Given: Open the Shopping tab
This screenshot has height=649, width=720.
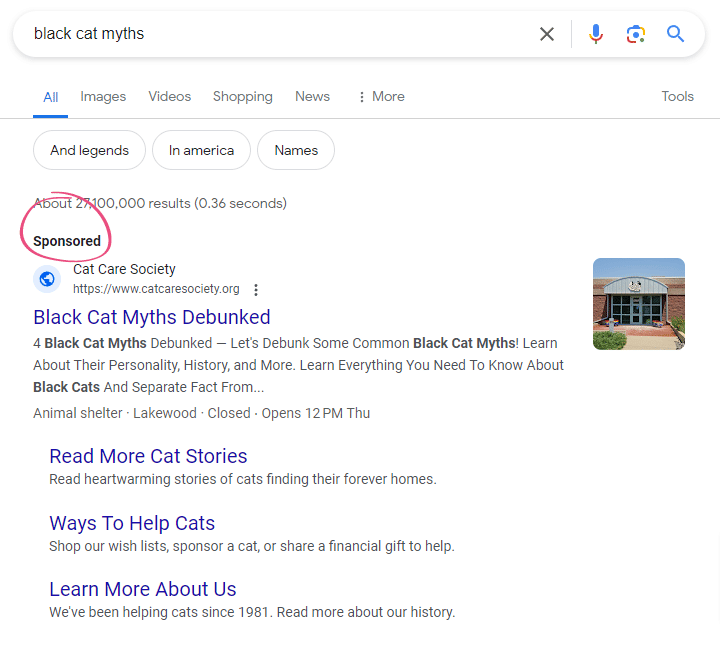Looking at the screenshot, I should pyautogui.click(x=242, y=96).
